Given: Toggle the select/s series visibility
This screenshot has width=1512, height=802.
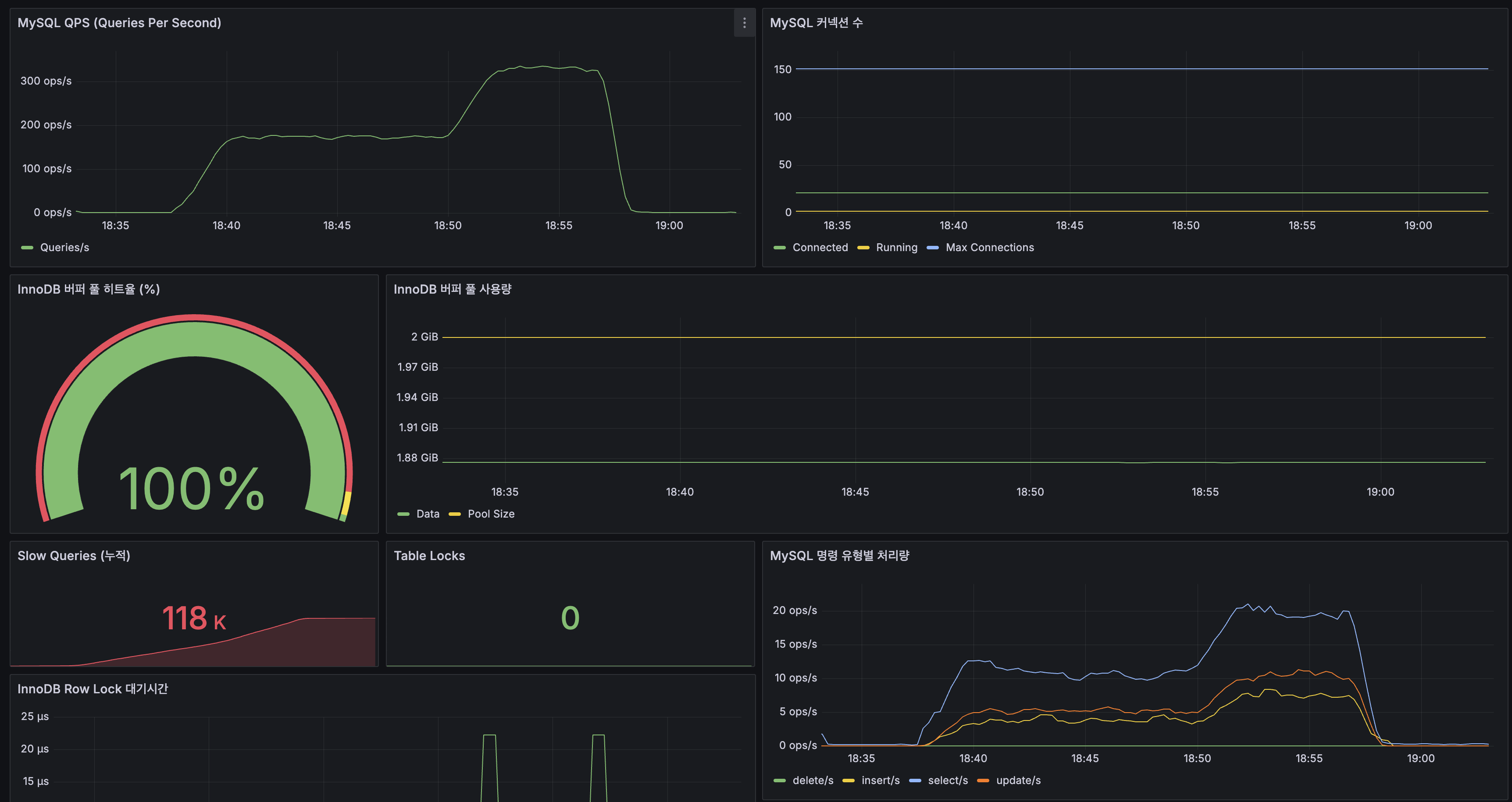Looking at the screenshot, I should point(947,780).
